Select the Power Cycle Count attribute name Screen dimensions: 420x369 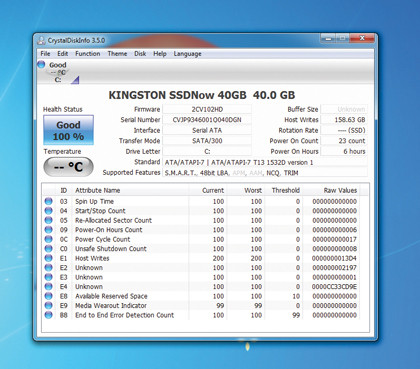103,239
